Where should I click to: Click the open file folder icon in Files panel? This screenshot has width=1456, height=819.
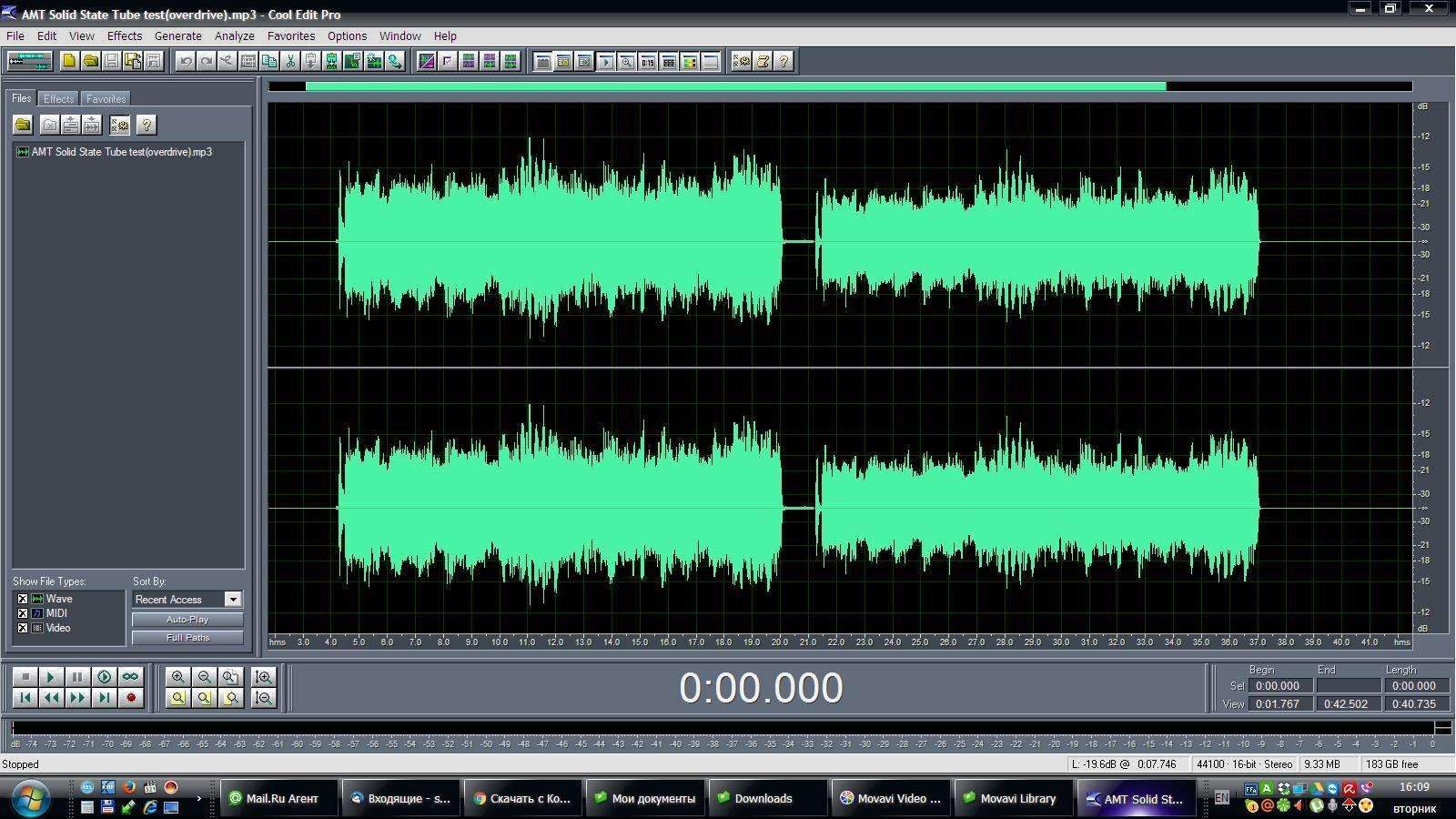tap(23, 125)
